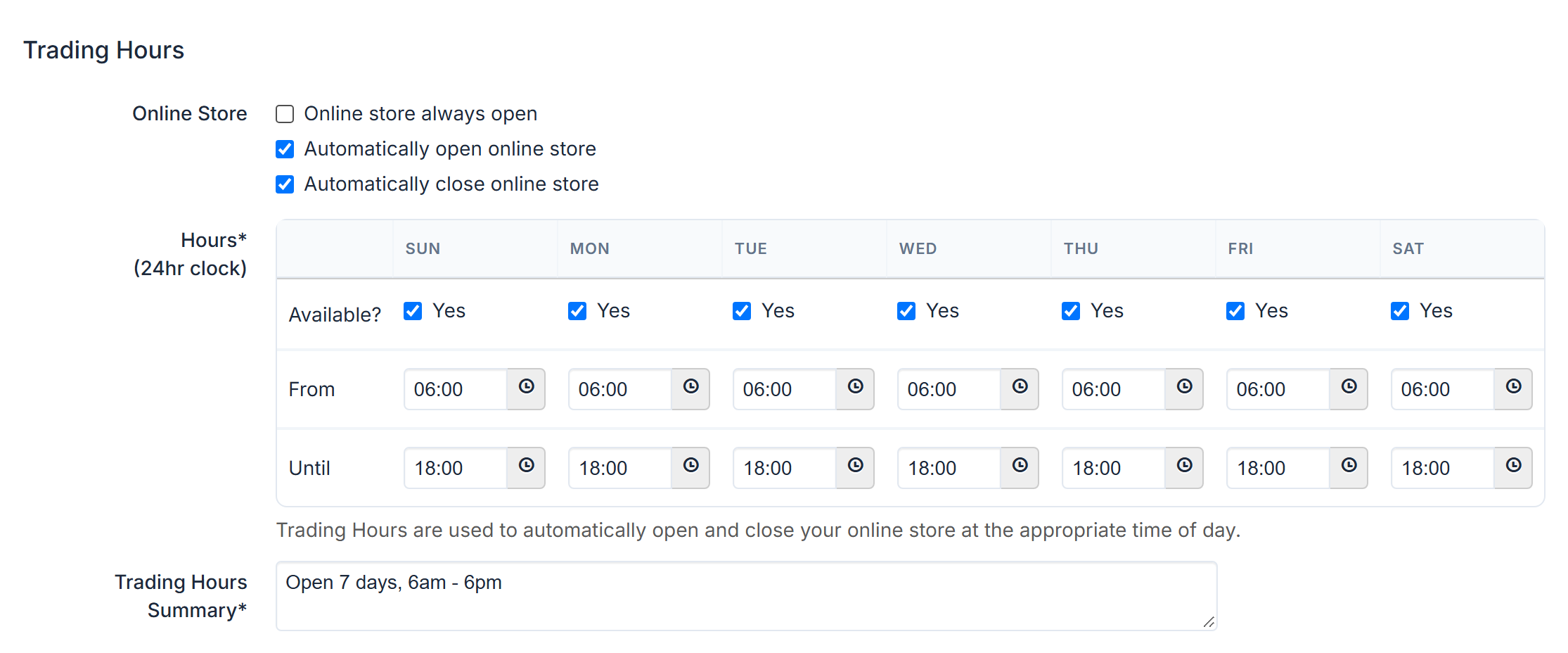The image size is (1568, 653).
Task: Toggle Sunday Available checkbox
Action: coord(413,311)
